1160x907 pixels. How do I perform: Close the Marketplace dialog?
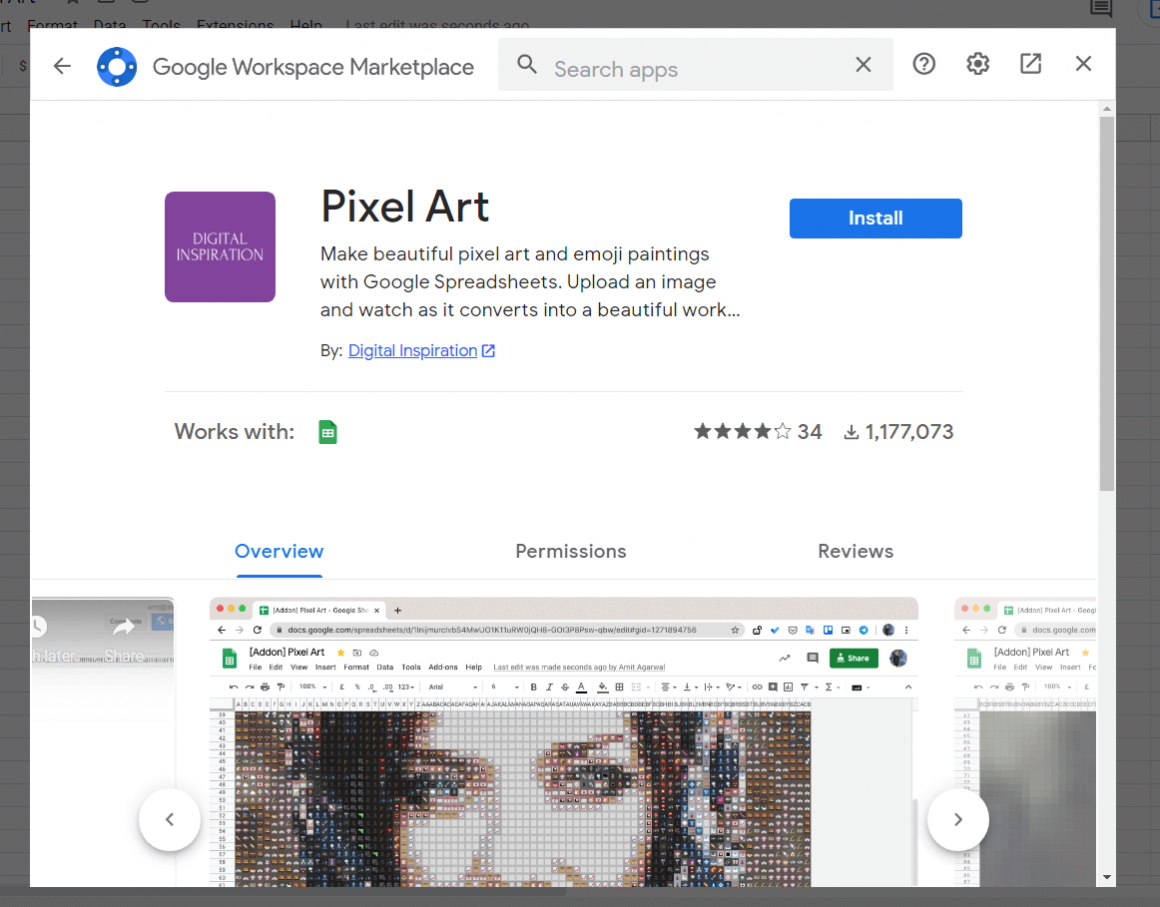click(1083, 63)
